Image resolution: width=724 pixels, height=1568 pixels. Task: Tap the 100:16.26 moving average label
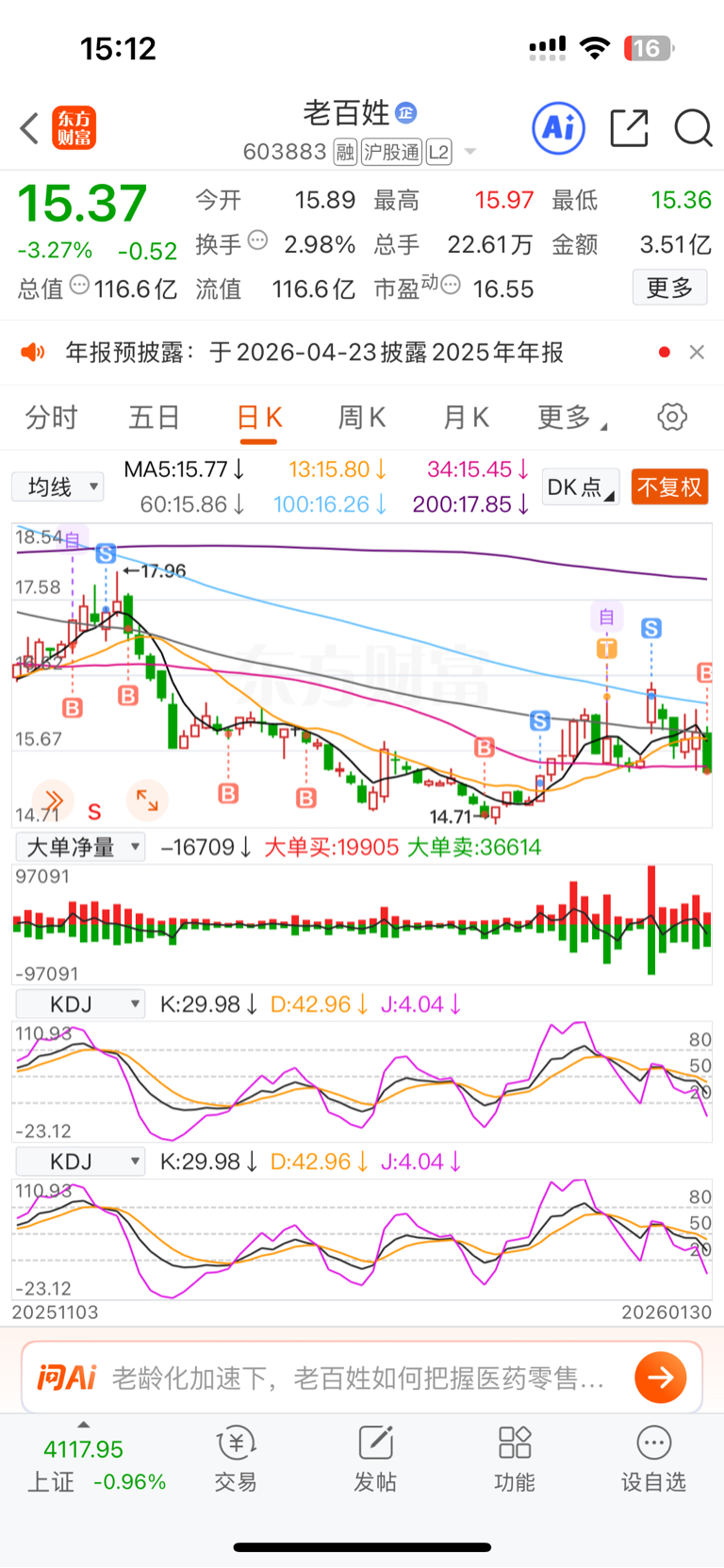[x=330, y=504]
